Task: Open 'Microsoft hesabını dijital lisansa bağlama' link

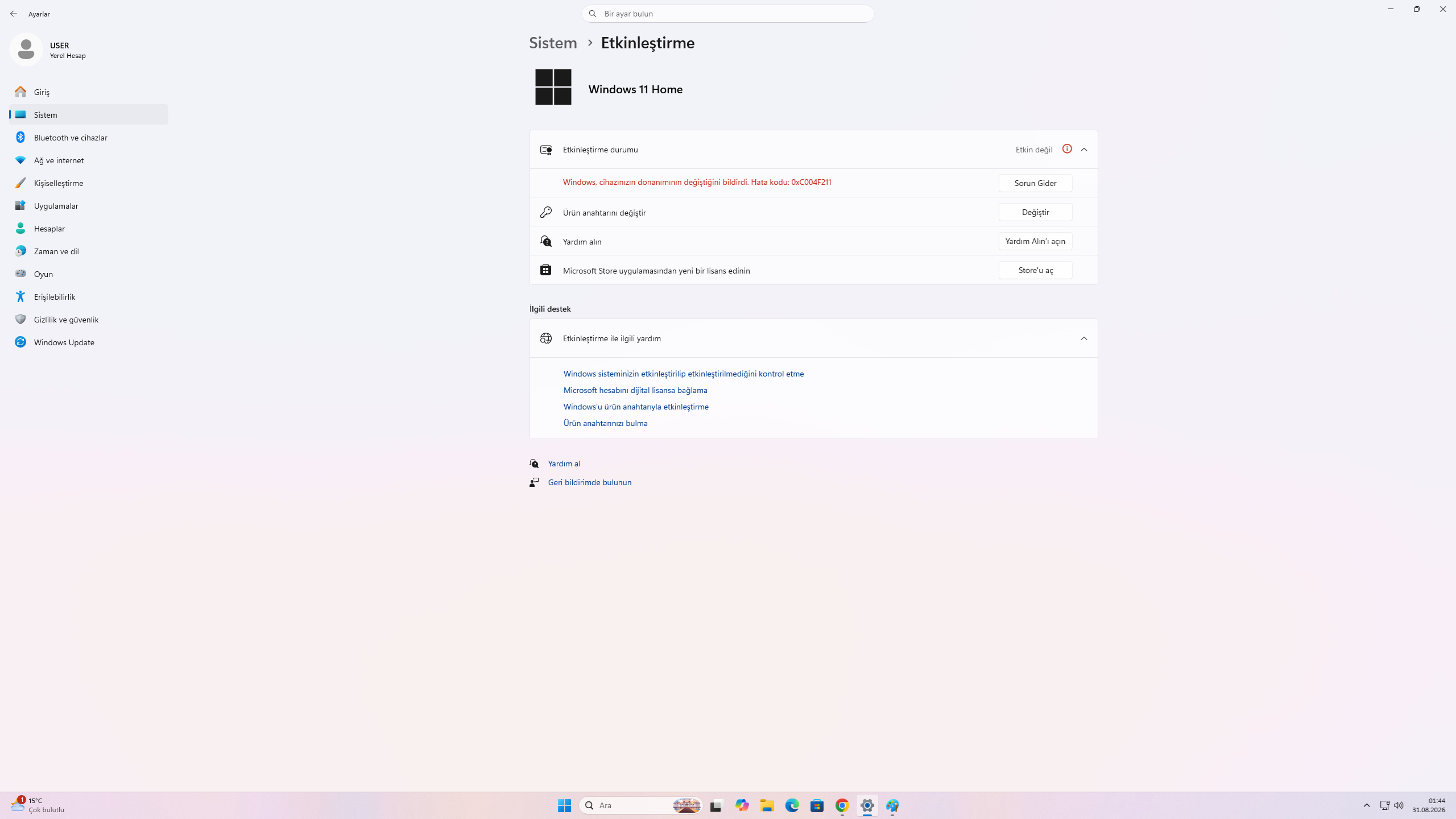Action: (x=635, y=390)
